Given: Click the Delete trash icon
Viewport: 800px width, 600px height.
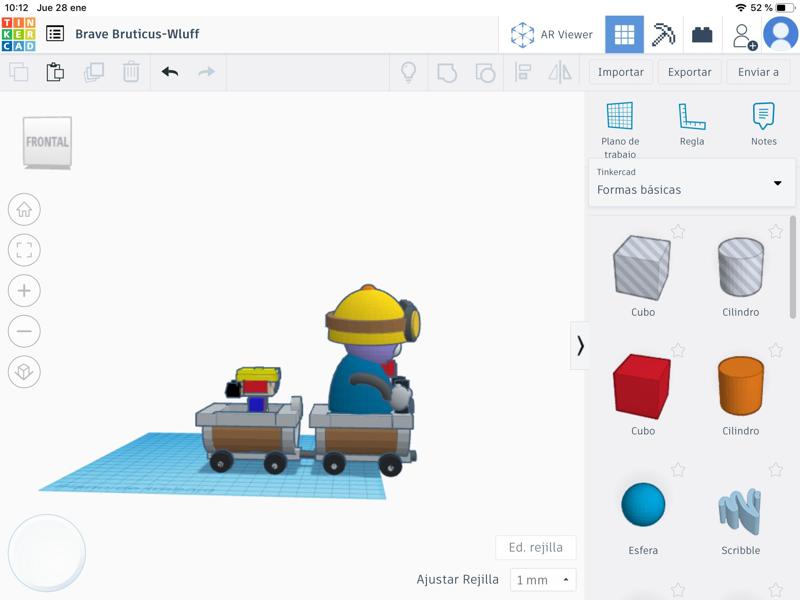Looking at the screenshot, I should (x=131, y=72).
